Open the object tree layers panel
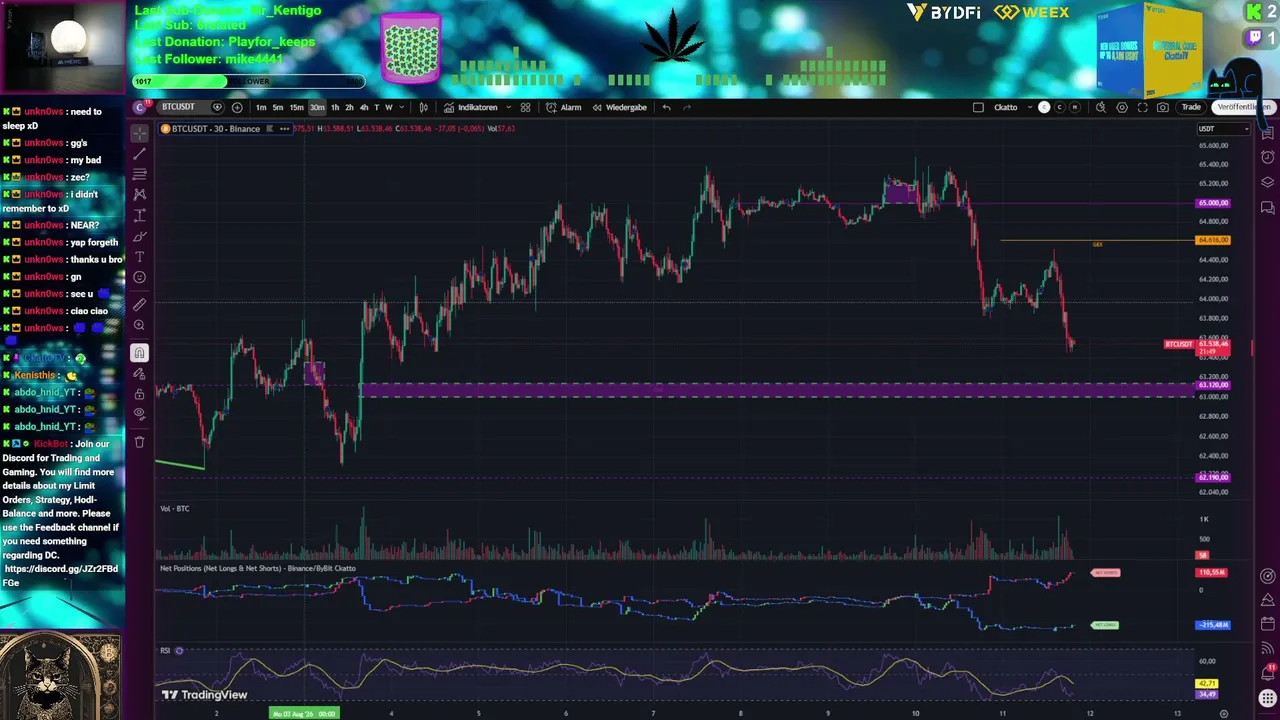1280x720 pixels. pyautogui.click(x=1267, y=182)
